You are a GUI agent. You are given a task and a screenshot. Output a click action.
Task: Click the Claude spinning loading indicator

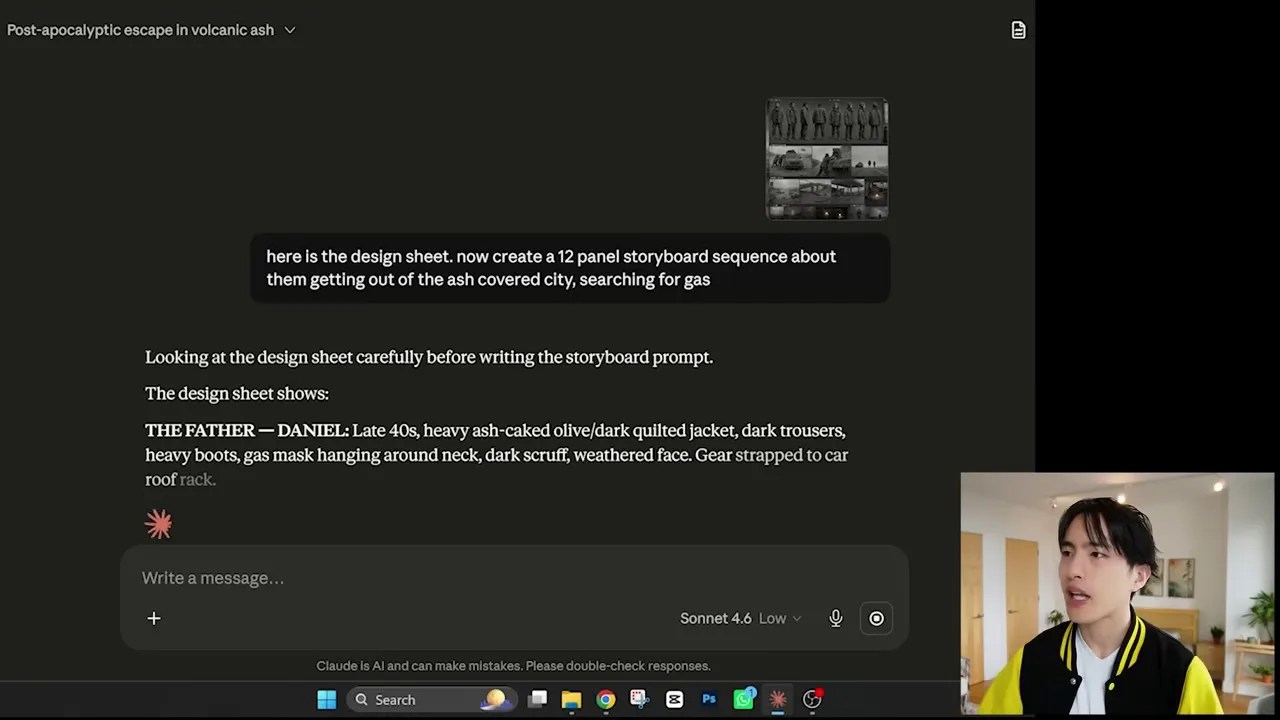coord(158,524)
